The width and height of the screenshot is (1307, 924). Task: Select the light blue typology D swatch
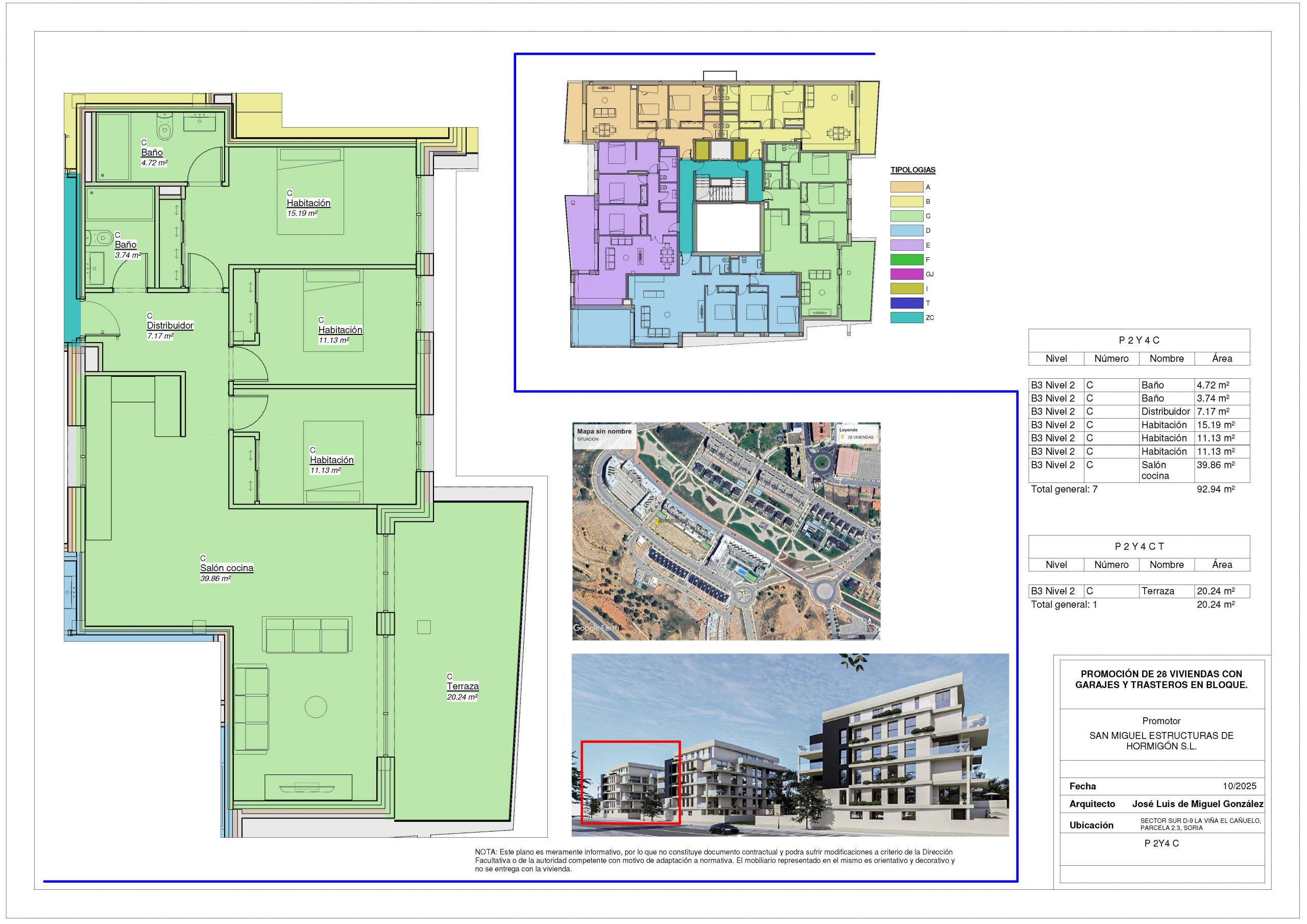[x=906, y=231]
